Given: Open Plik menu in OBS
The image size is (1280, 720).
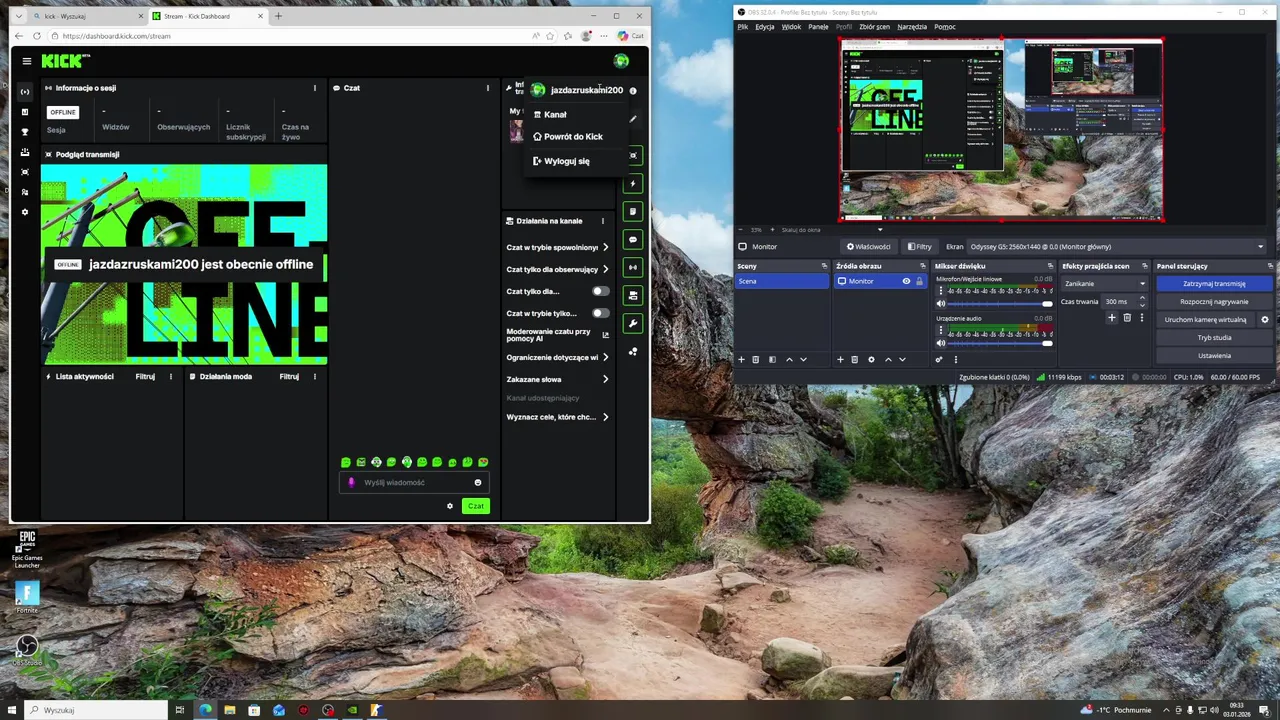Looking at the screenshot, I should tap(743, 27).
